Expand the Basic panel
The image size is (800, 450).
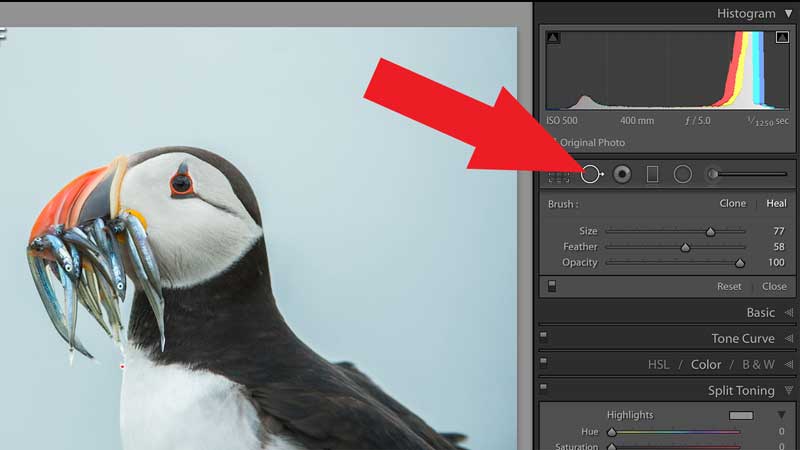pos(789,312)
